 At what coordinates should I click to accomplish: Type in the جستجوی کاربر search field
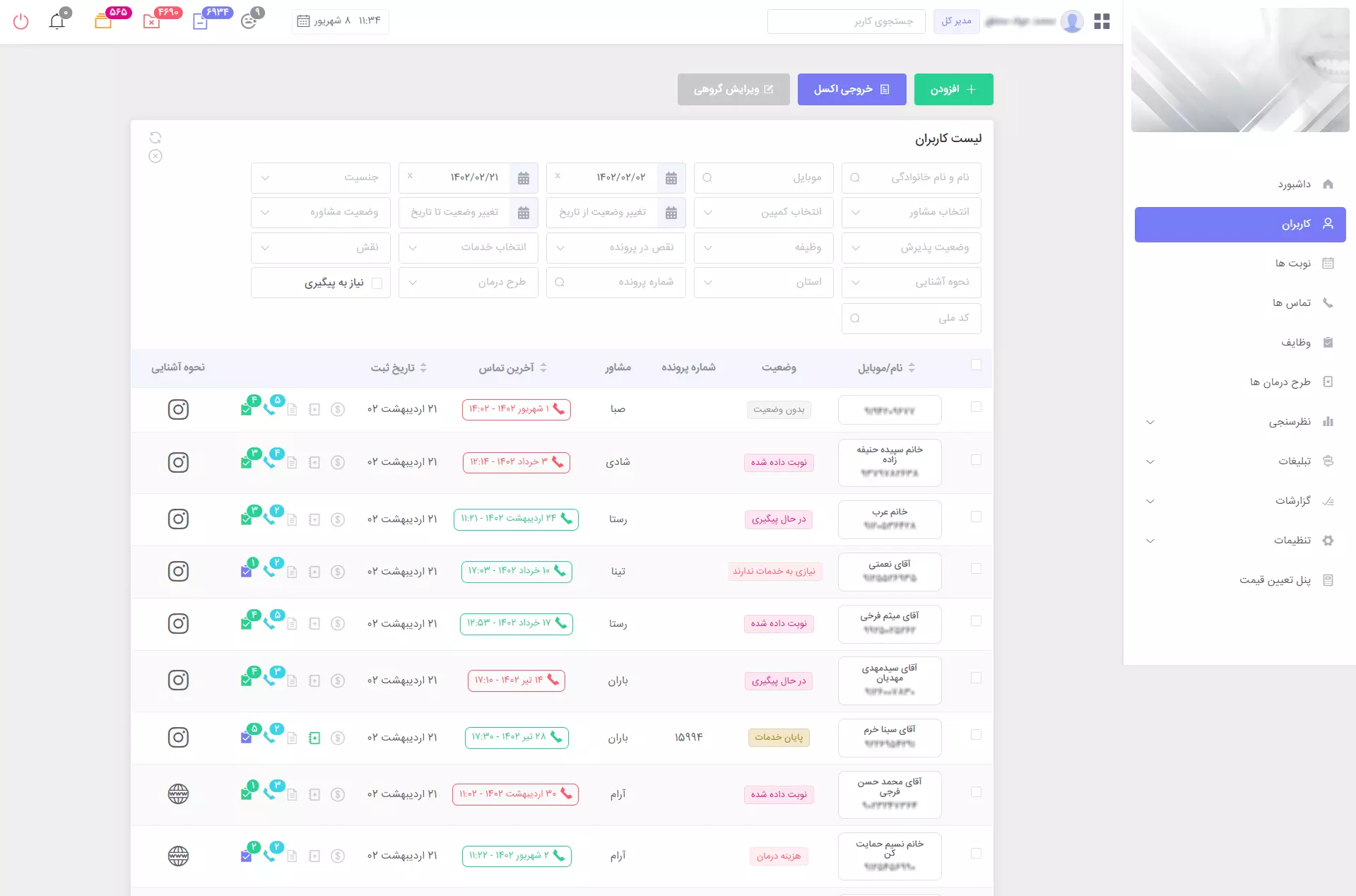846,21
